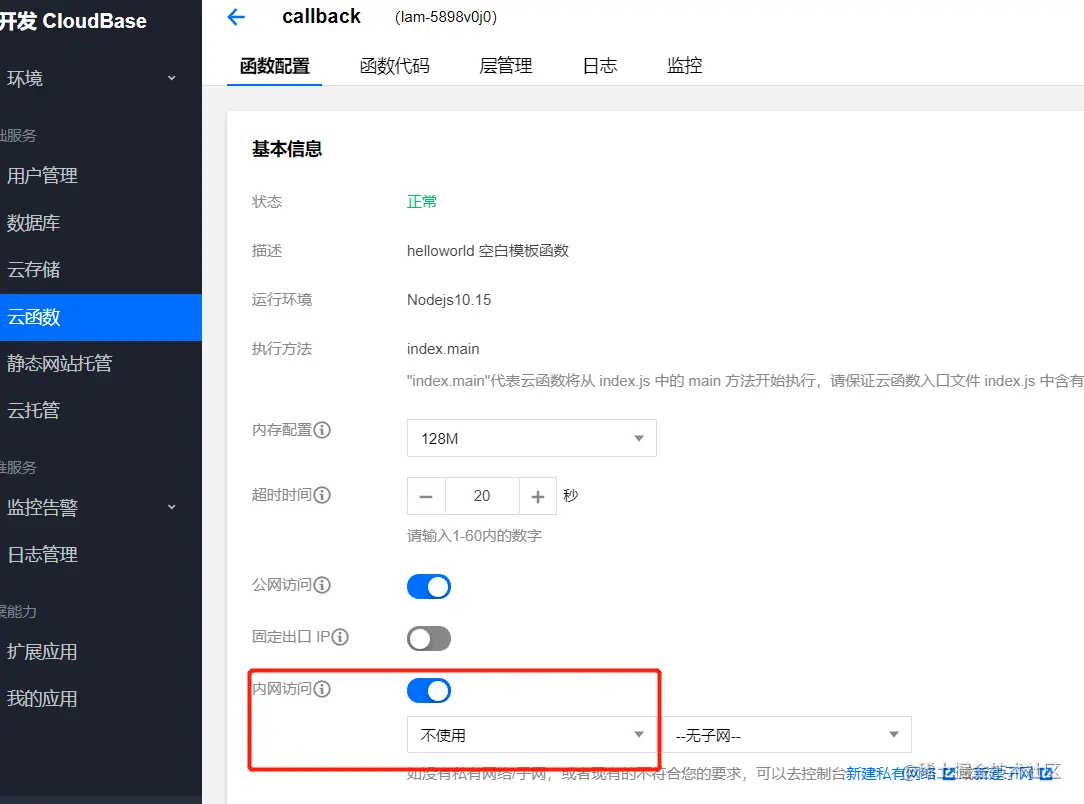Click the 正常 status text
The width and height of the screenshot is (1084, 804).
coord(422,202)
